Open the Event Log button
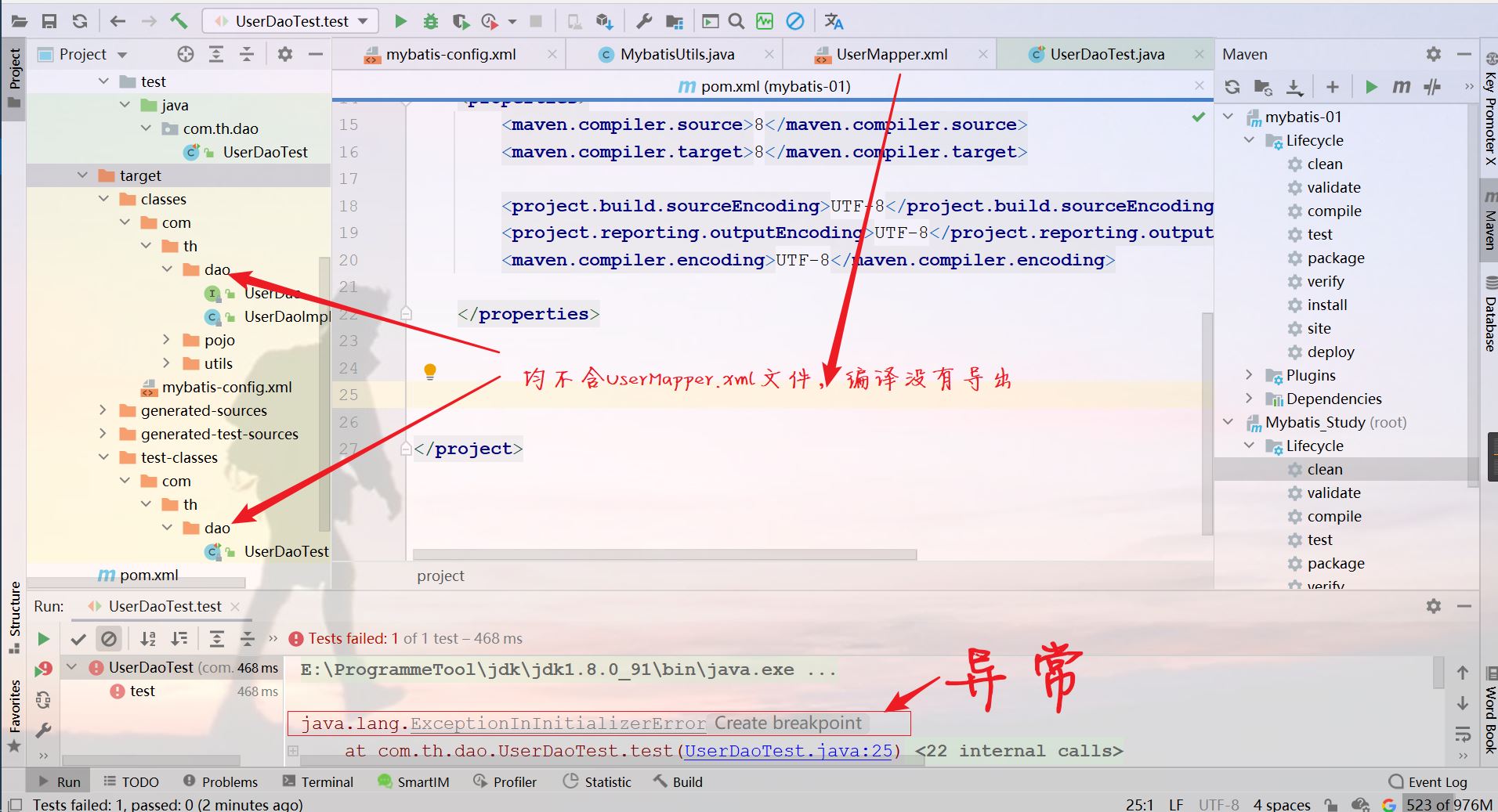The width and height of the screenshot is (1498, 812). (x=1428, y=781)
